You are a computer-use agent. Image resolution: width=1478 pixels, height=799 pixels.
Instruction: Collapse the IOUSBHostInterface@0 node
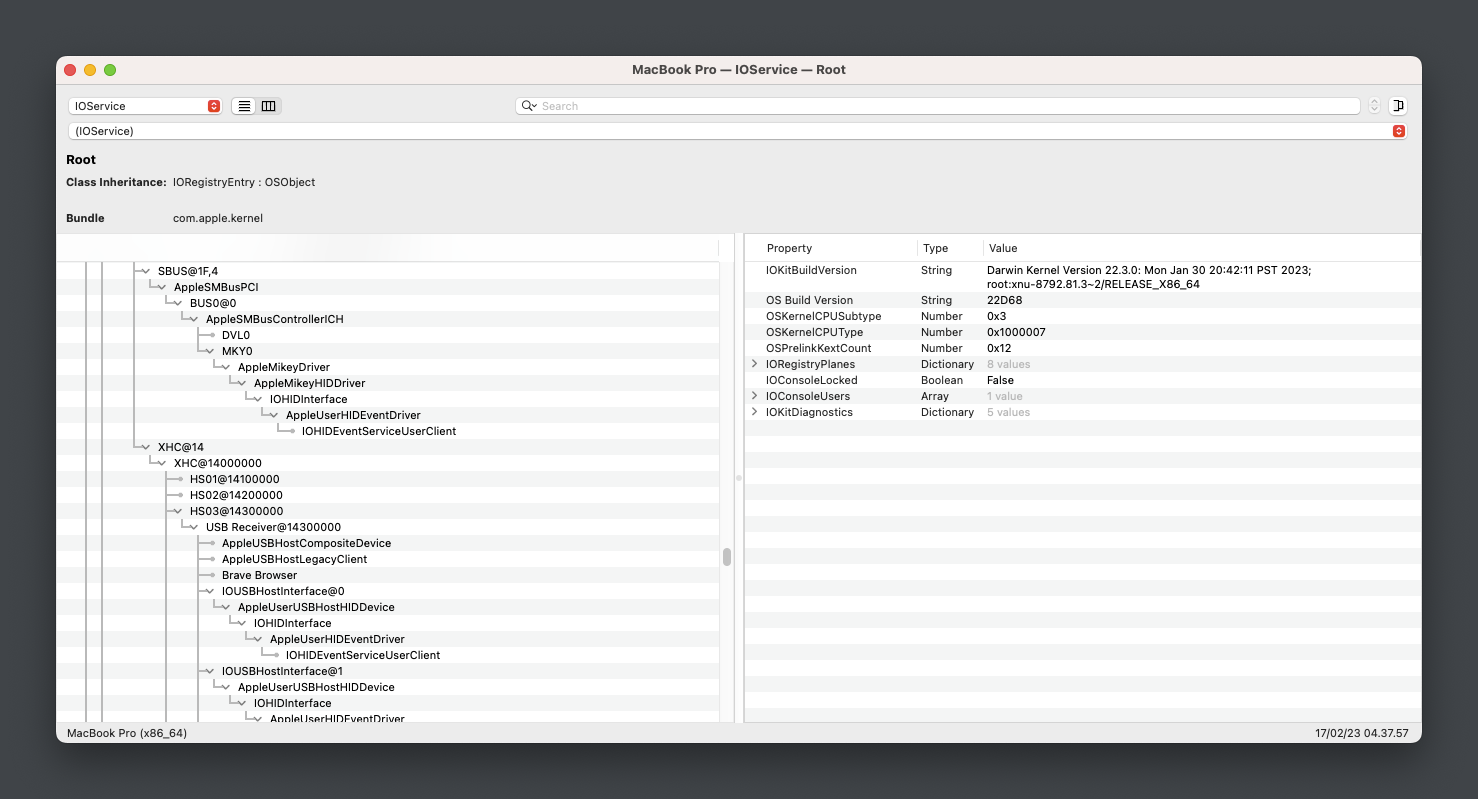pos(210,591)
